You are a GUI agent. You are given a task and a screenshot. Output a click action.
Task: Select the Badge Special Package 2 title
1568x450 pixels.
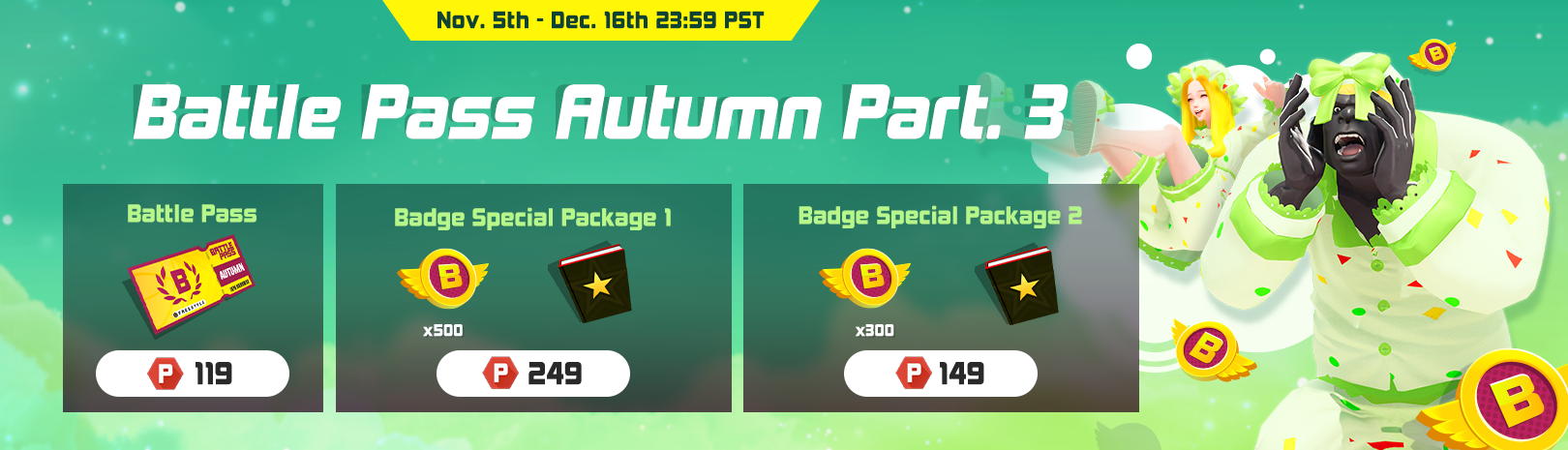pos(940,216)
